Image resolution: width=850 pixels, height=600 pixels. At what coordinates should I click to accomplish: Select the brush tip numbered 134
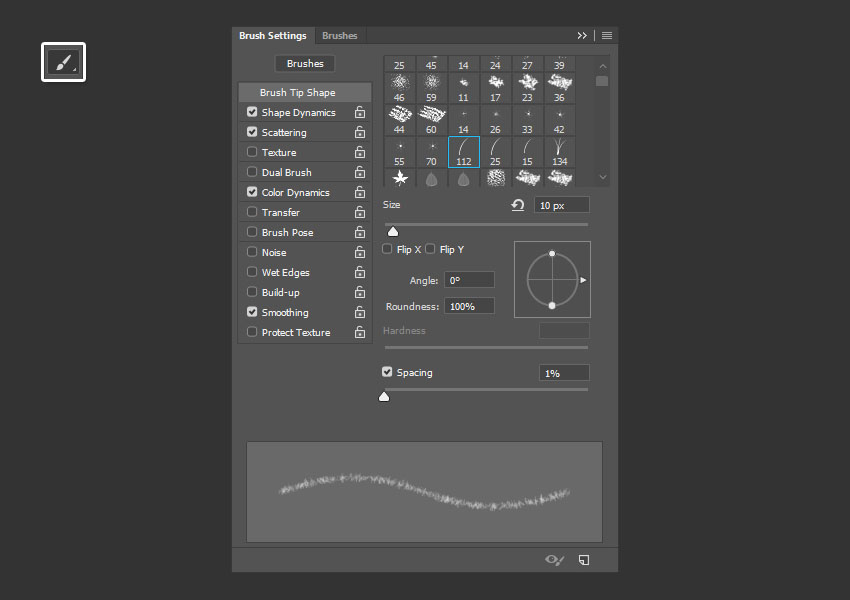click(x=559, y=152)
